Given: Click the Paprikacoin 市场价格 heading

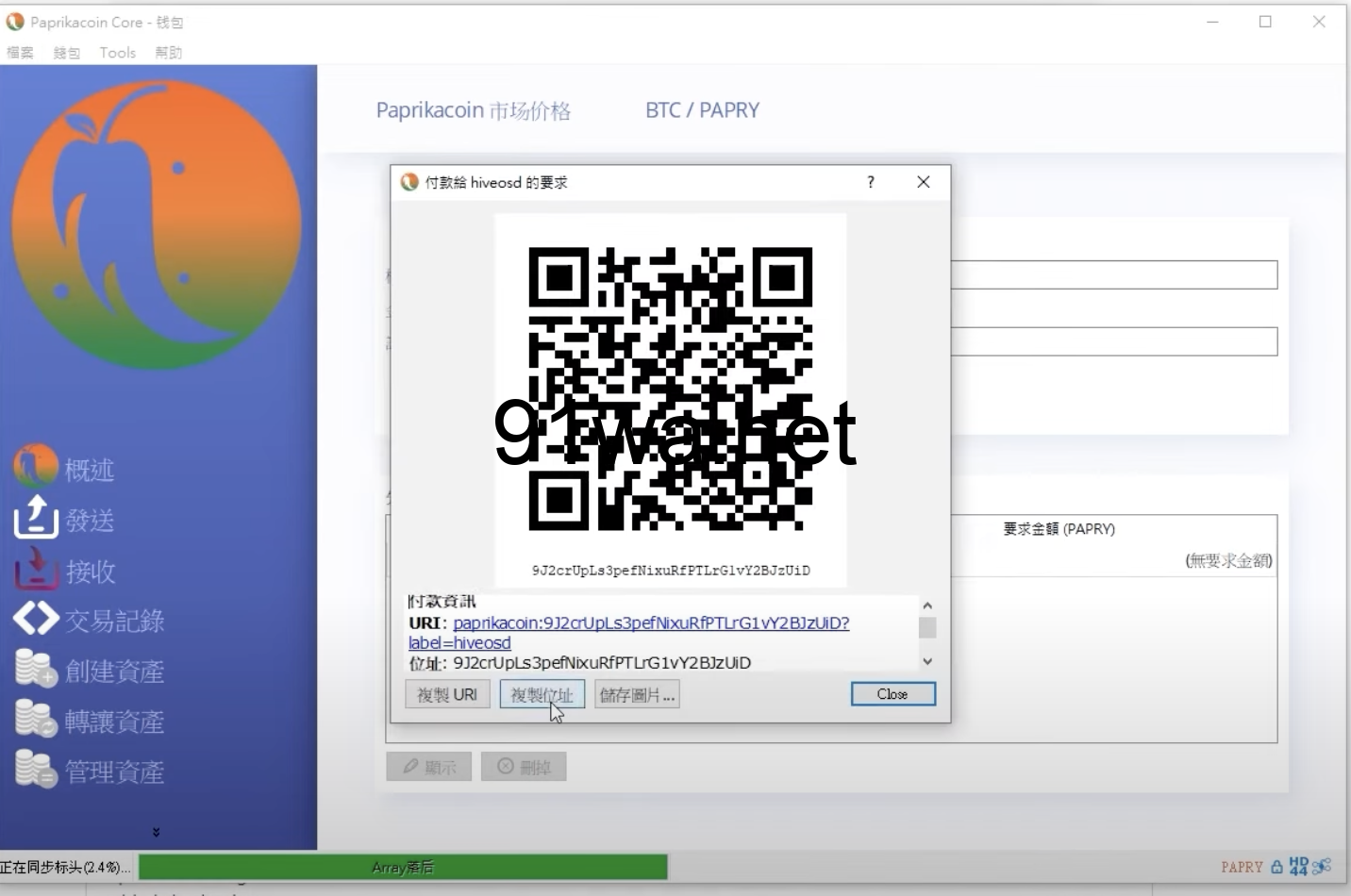Looking at the screenshot, I should pos(473,110).
